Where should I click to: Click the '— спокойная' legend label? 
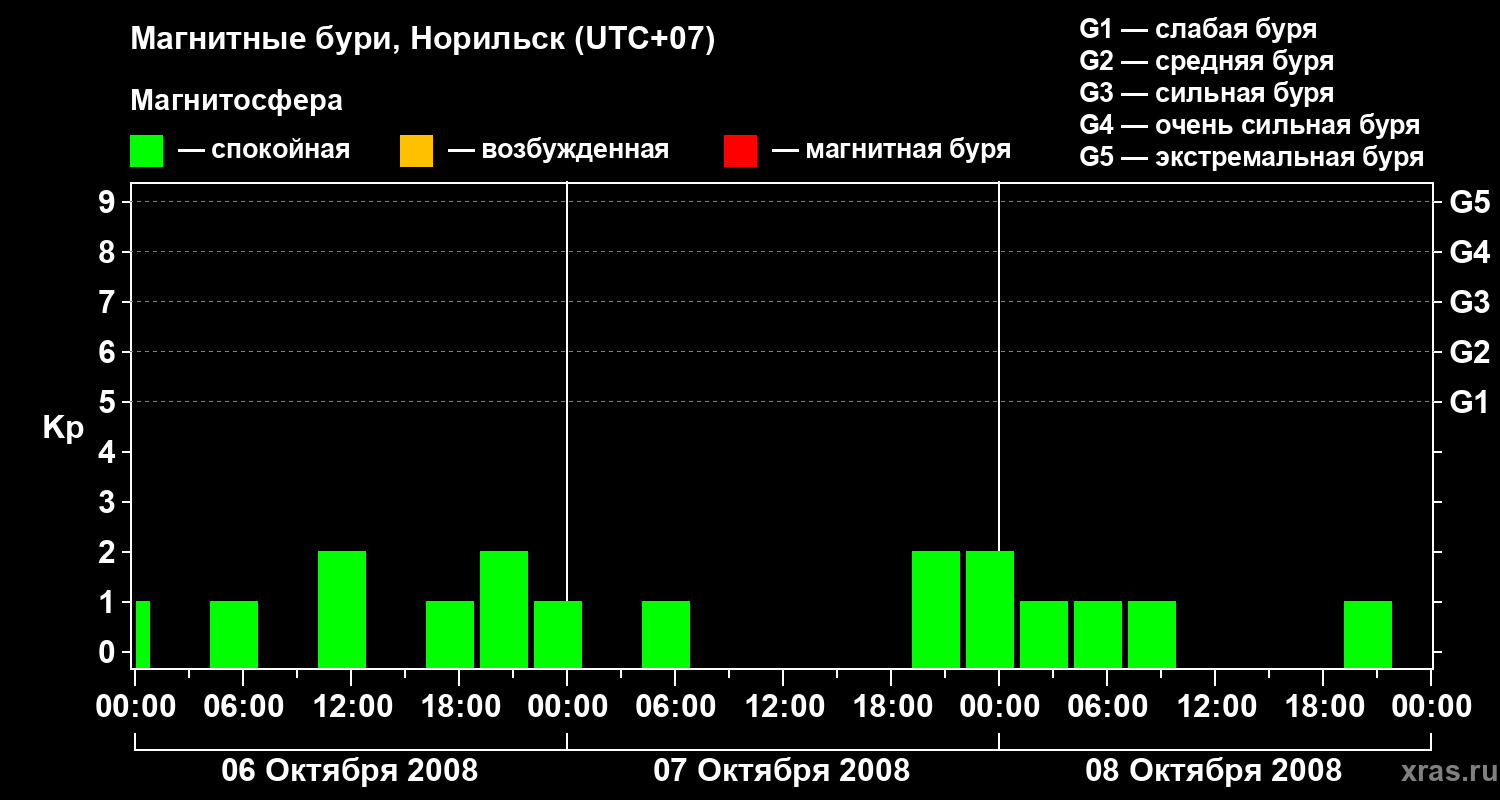coord(264,150)
